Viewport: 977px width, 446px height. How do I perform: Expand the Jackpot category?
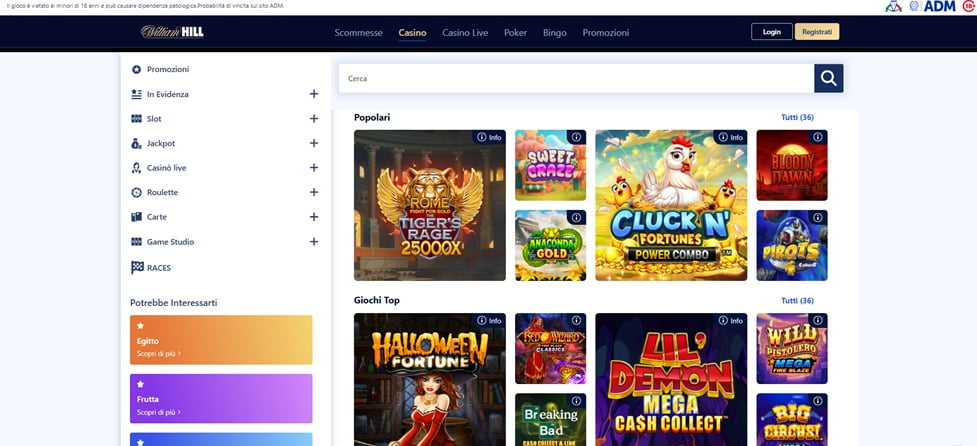pyautogui.click(x=314, y=143)
